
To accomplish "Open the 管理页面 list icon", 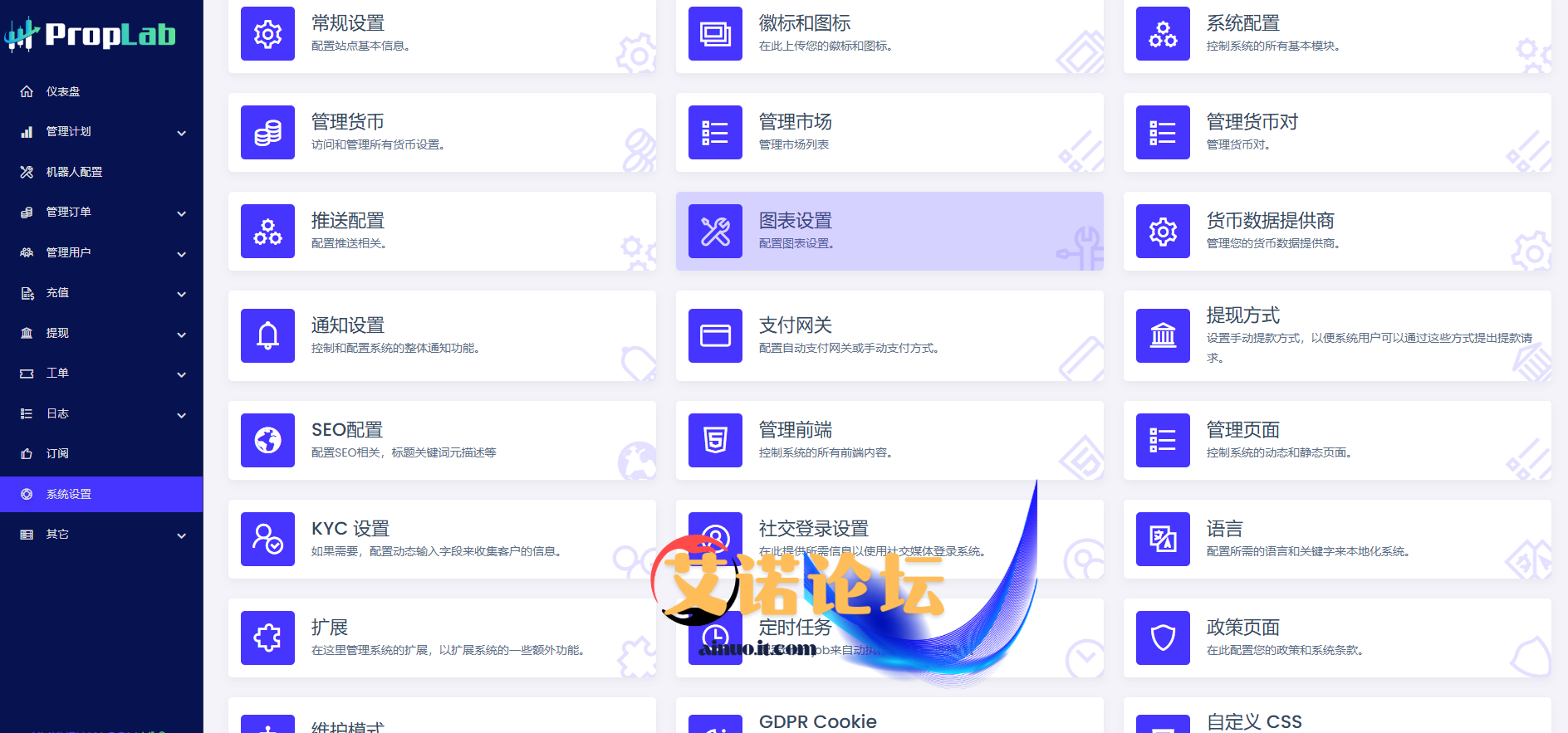I will tap(1163, 441).
